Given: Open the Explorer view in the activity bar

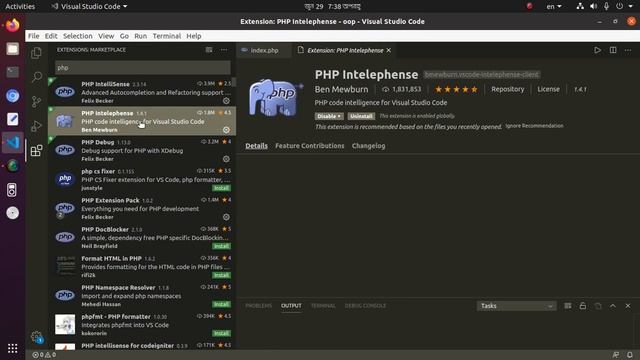Looking at the screenshot, I should (x=36, y=53).
